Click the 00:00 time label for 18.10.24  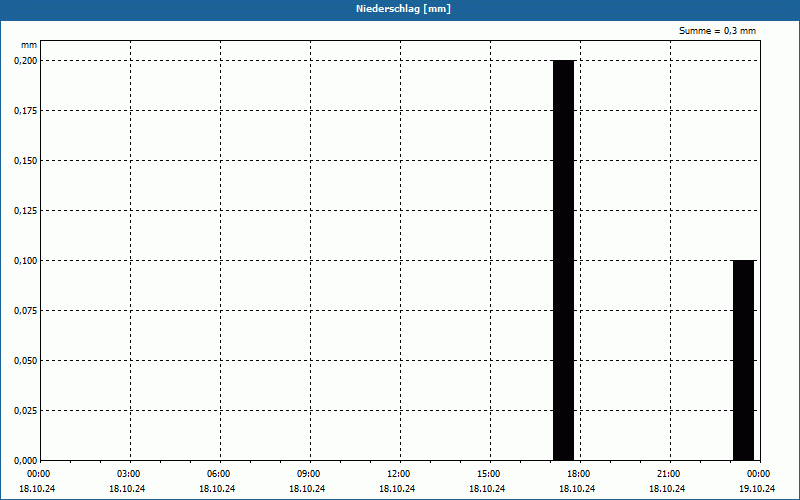click(38, 474)
